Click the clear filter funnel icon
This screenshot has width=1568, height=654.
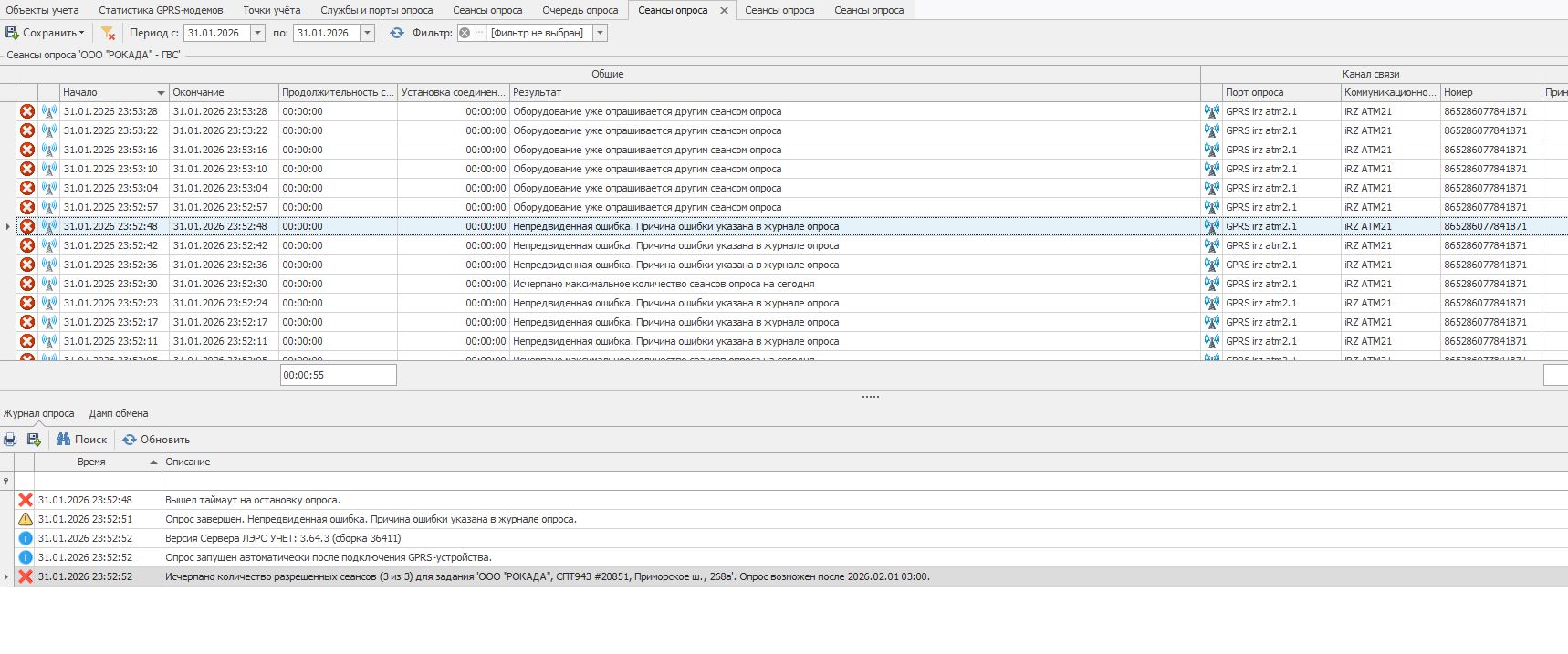[x=108, y=33]
